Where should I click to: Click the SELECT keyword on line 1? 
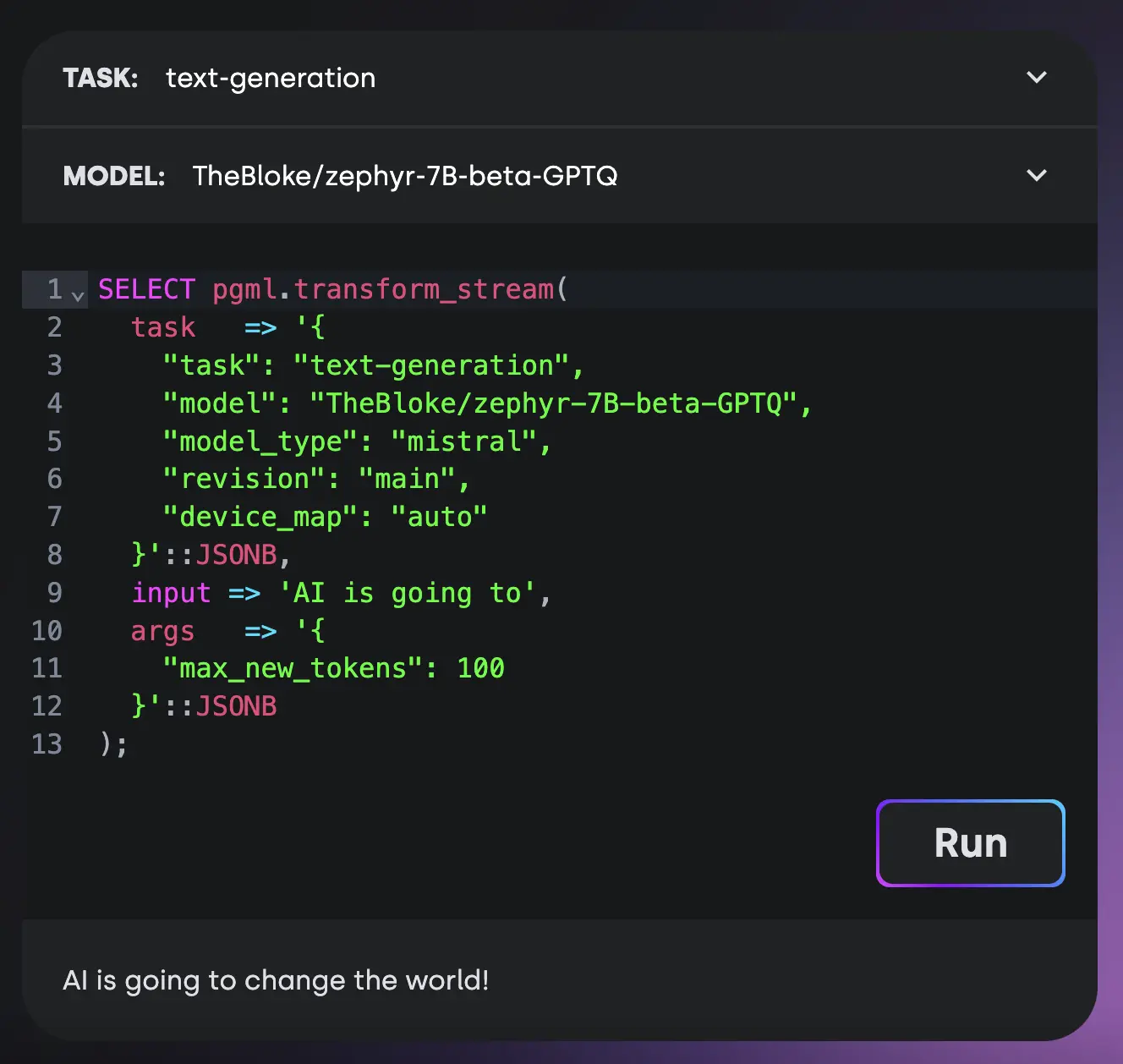click(146, 289)
